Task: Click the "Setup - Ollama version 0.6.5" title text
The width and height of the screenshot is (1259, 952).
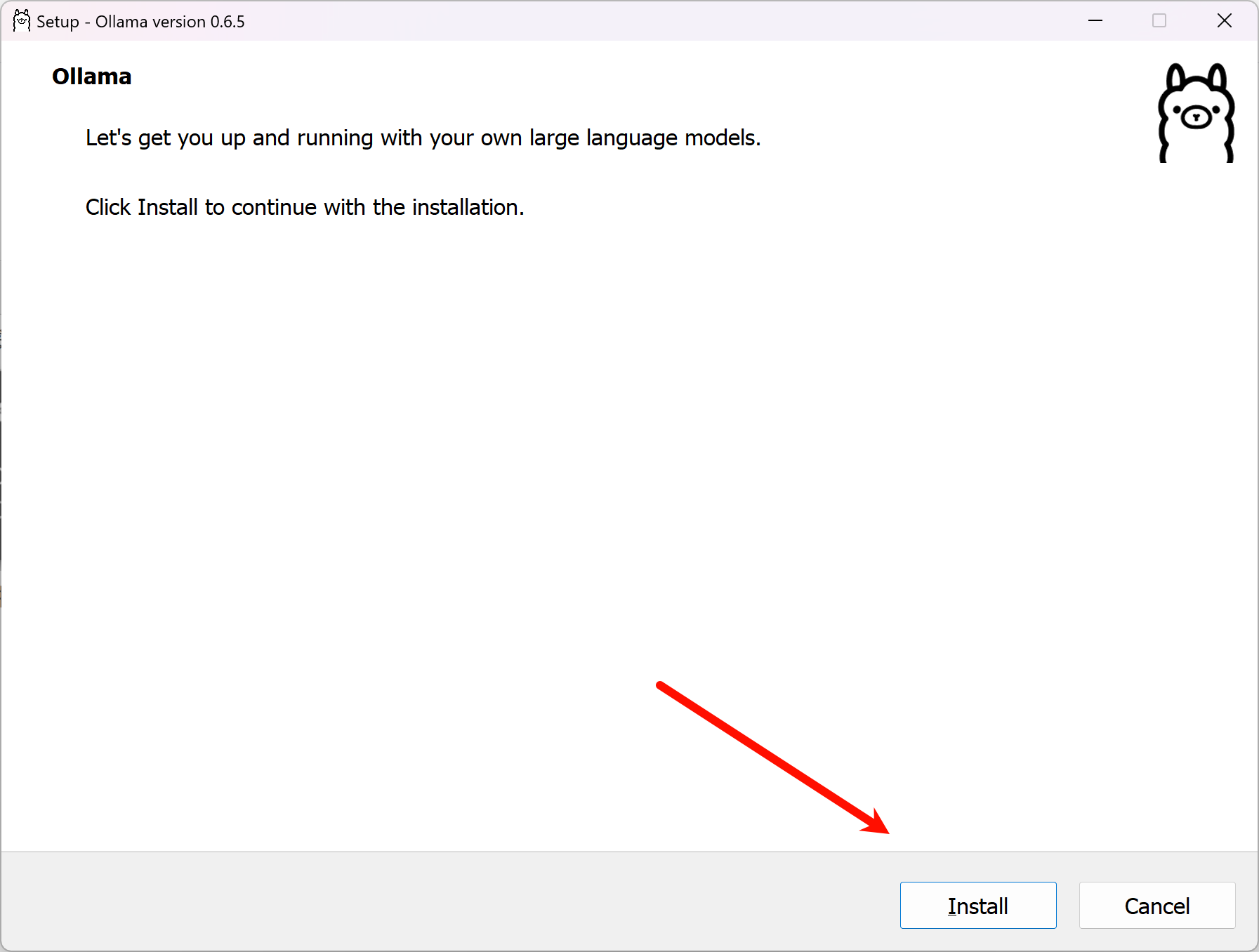Action: [x=140, y=22]
